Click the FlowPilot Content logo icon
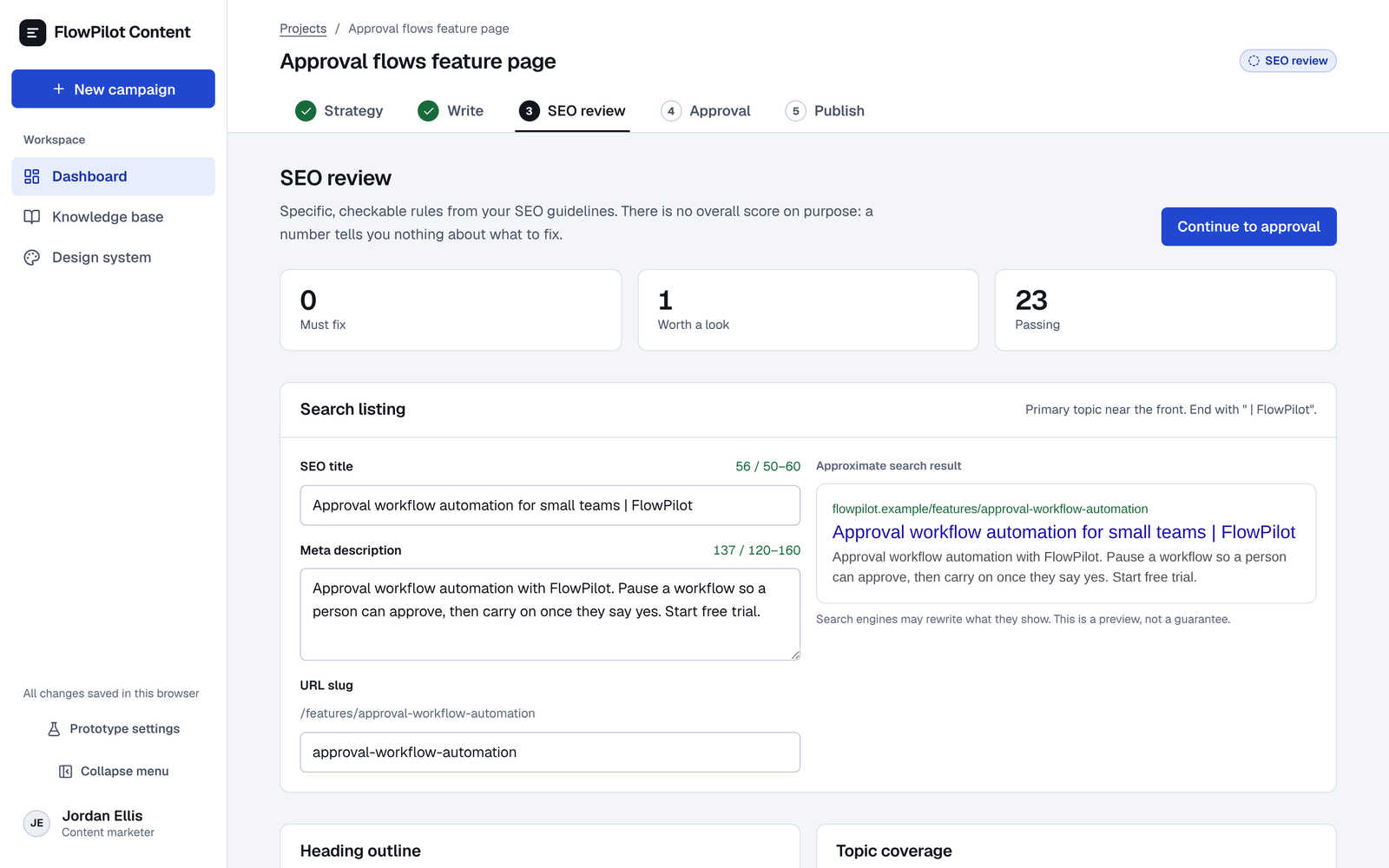Image resolution: width=1389 pixels, height=868 pixels. point(32,32)
